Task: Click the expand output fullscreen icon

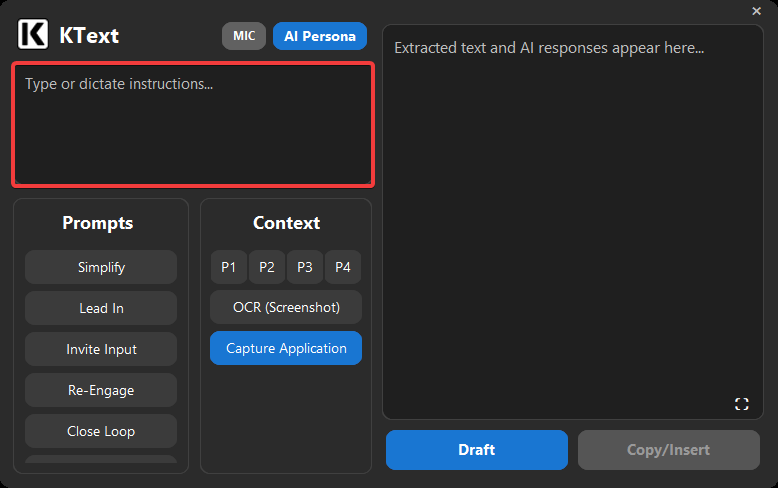Action: click(741, 404)
